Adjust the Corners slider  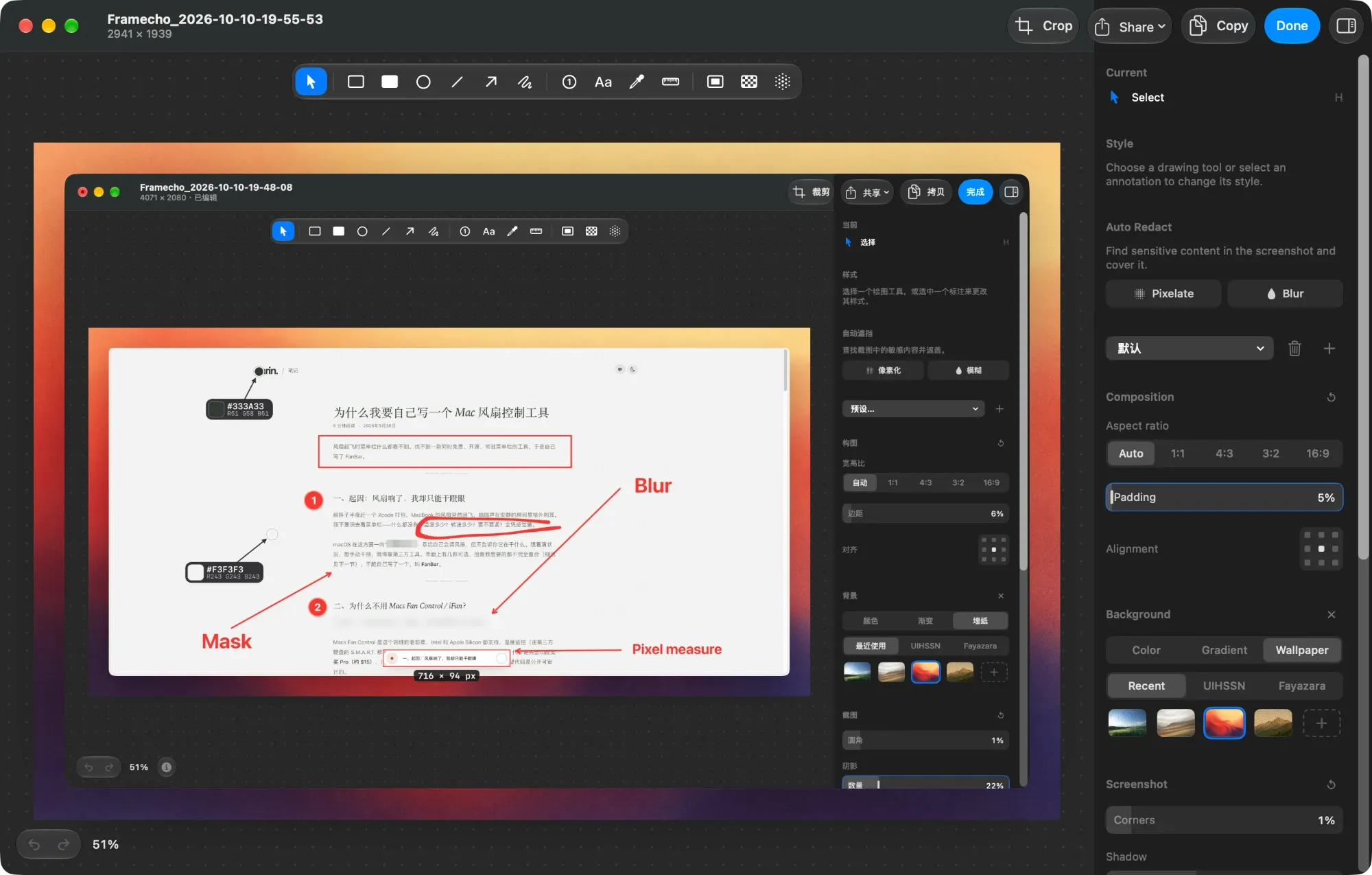coord(1225,819)
